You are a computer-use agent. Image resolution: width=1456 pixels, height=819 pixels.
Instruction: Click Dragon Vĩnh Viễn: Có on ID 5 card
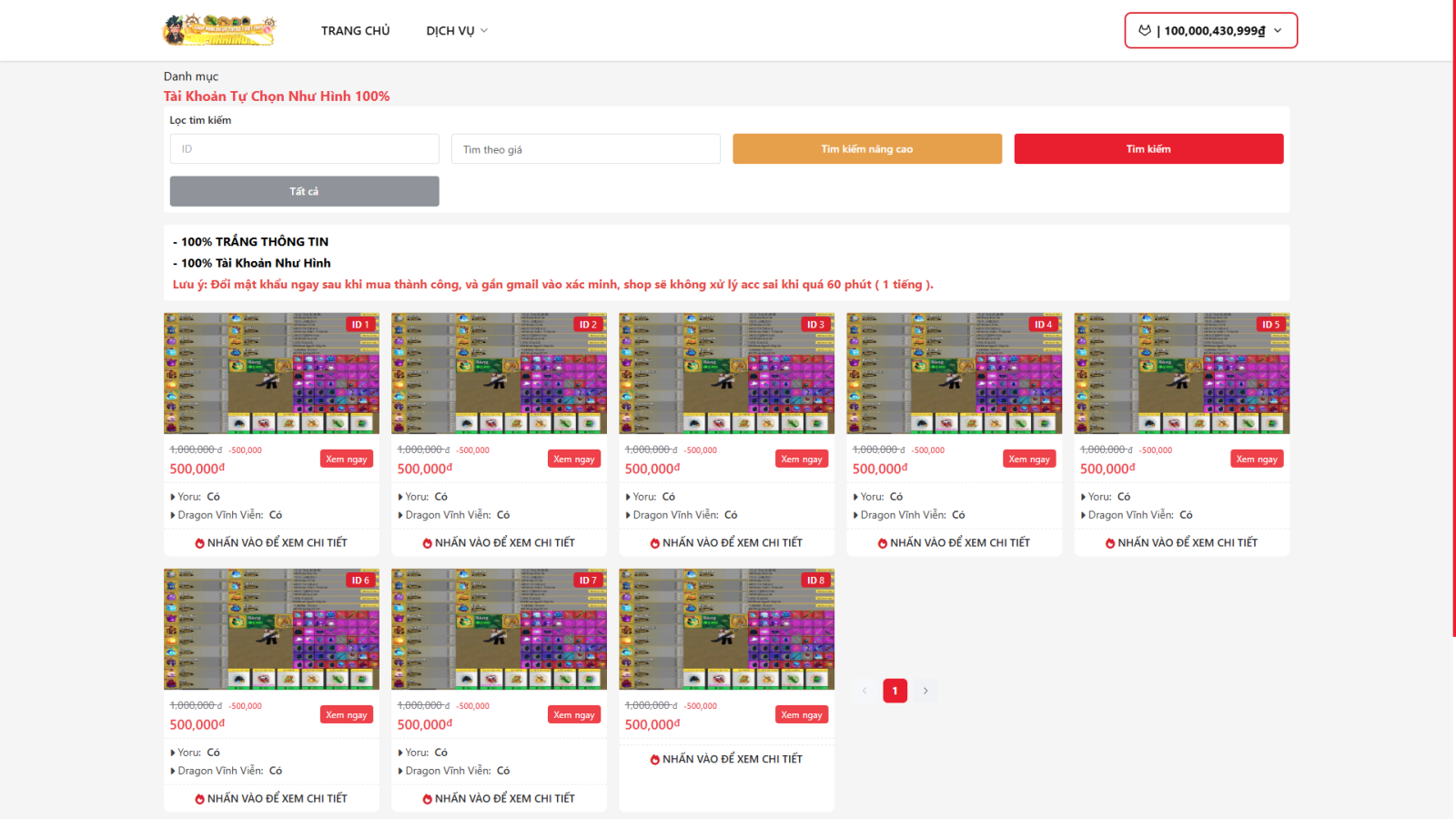click(x=1137, y=515)
